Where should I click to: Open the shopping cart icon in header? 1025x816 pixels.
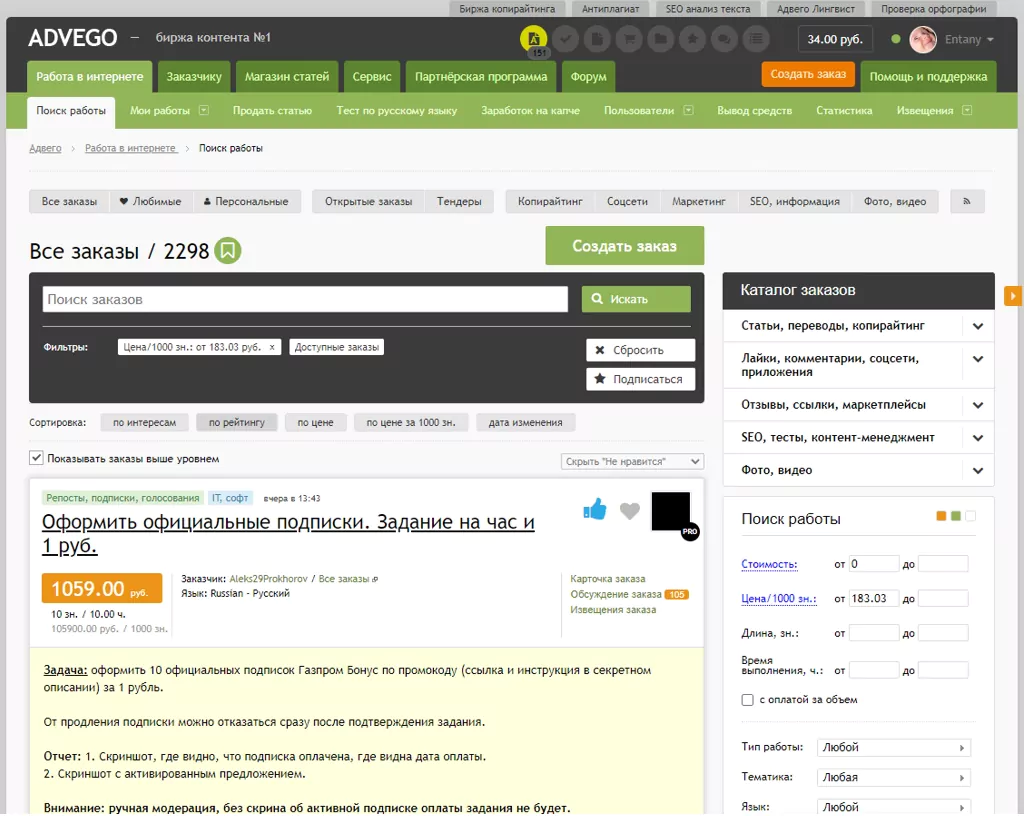(x=629, y=39)
